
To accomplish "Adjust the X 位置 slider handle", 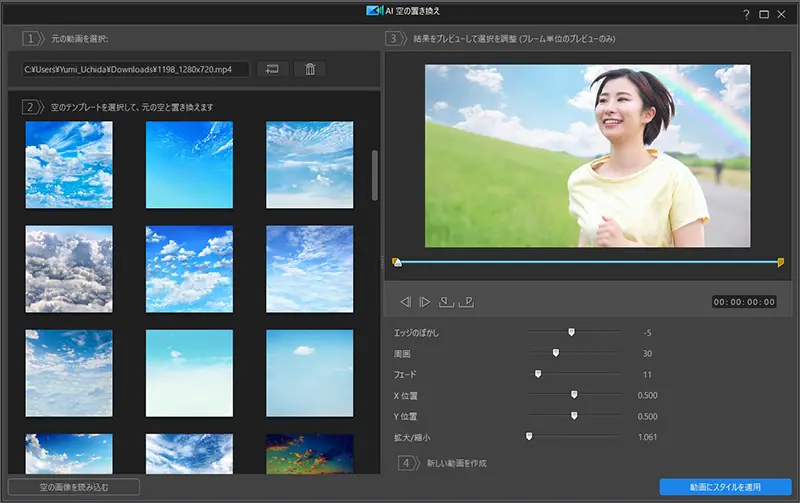I will tap(574, 395).
